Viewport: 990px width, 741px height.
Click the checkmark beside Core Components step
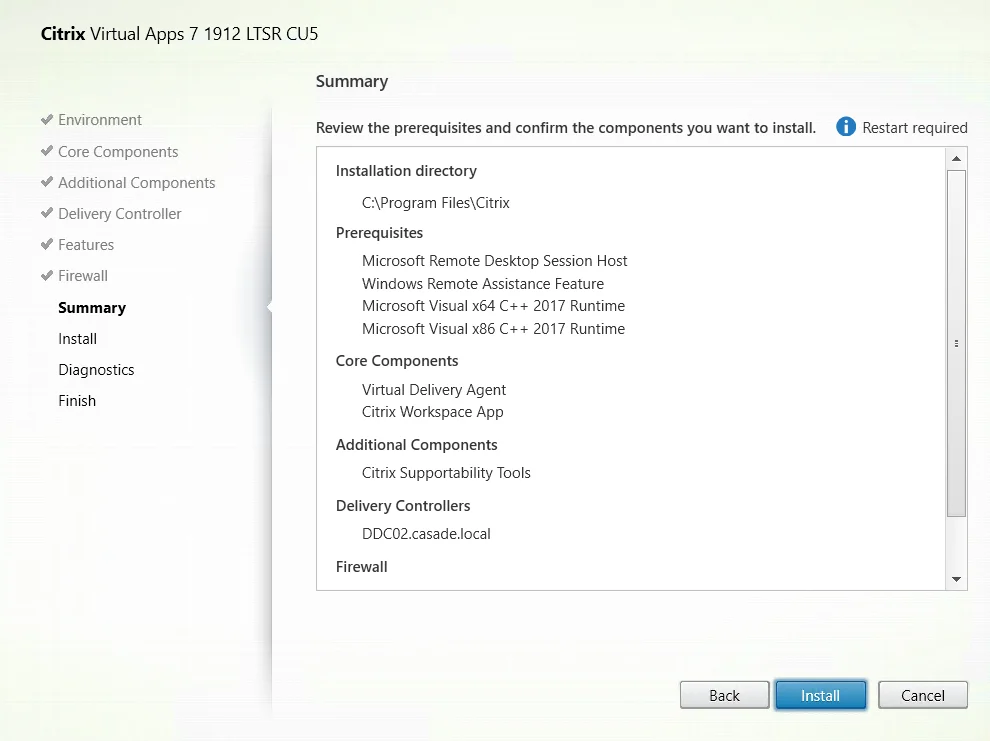pyautogui.click(x=47, y=151)
